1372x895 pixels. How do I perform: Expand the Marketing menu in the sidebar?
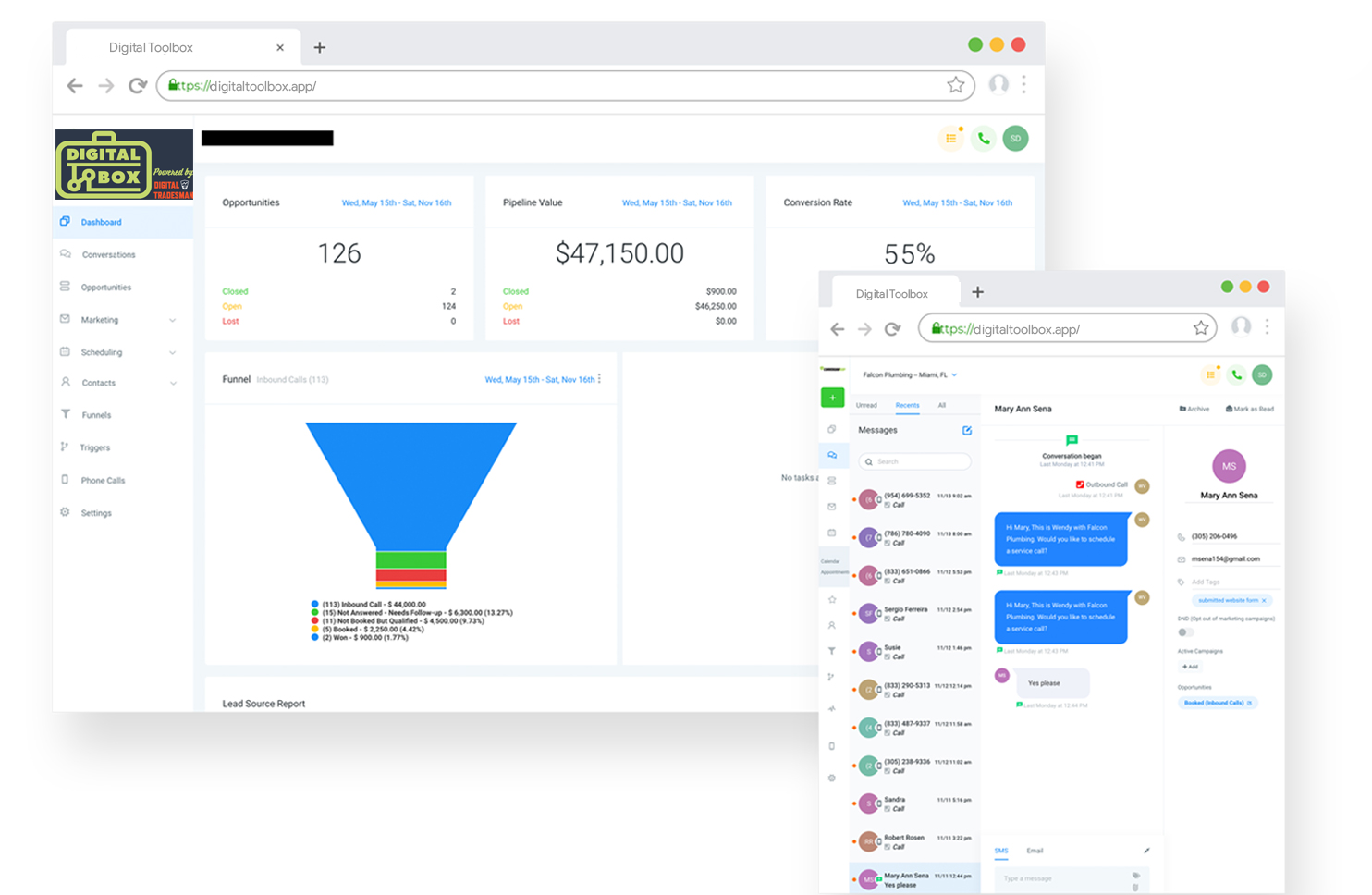pos(173,320)
